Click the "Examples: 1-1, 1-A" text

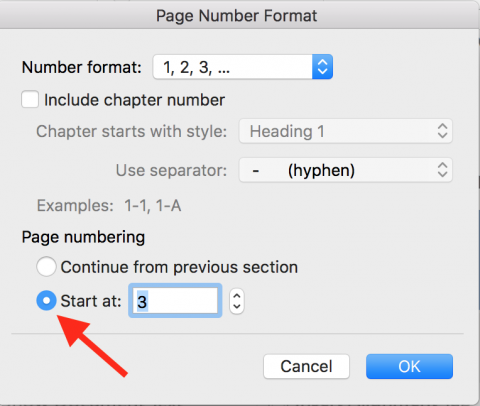(109, 205)
